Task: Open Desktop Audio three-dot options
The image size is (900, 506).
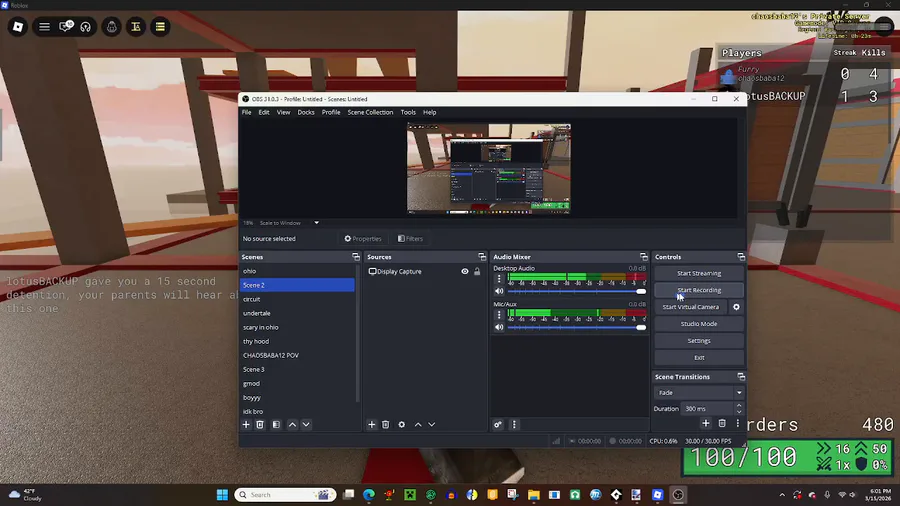Action: (x=499, y=279)
